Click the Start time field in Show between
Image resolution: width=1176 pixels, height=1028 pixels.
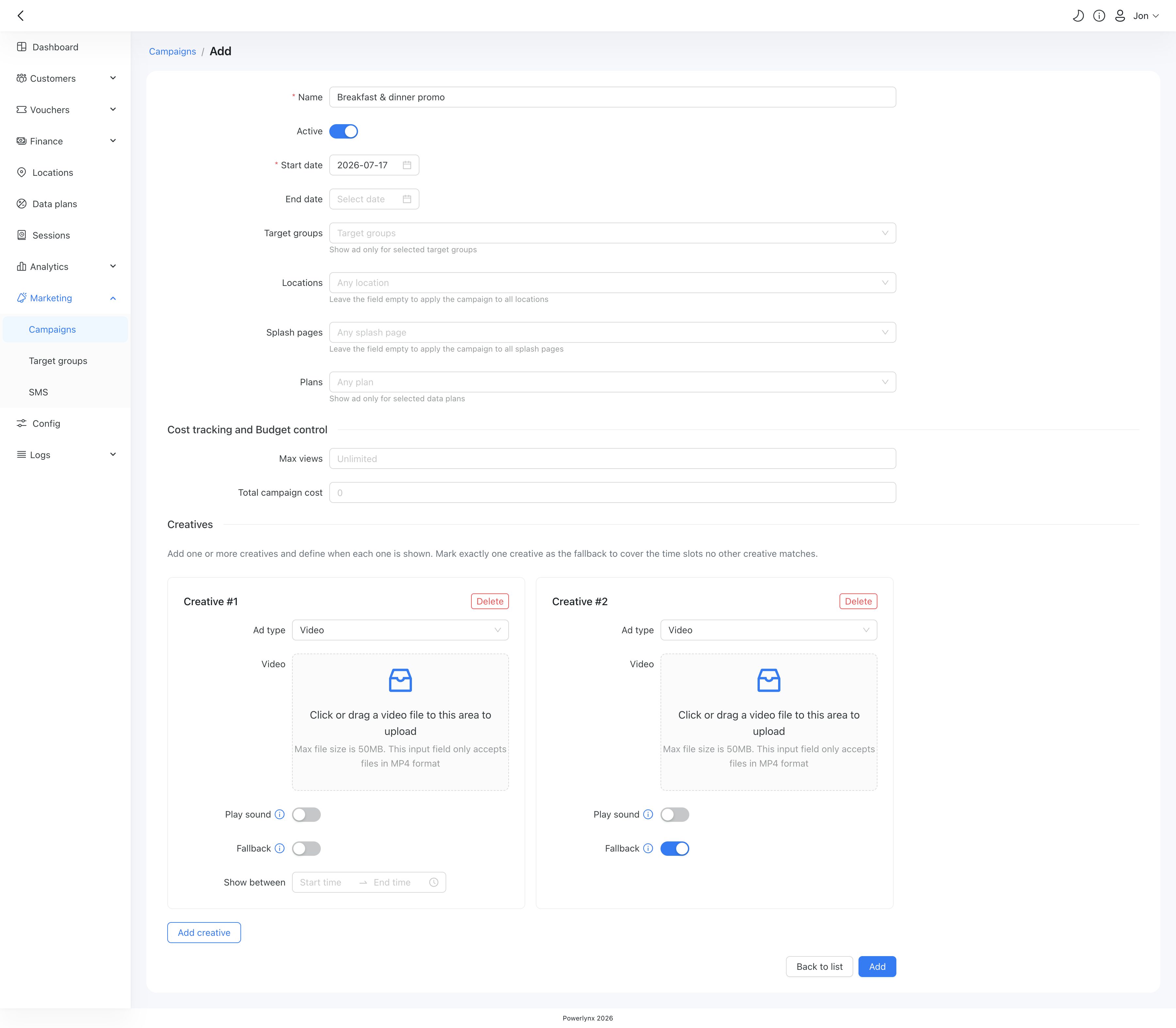(325, 882)
